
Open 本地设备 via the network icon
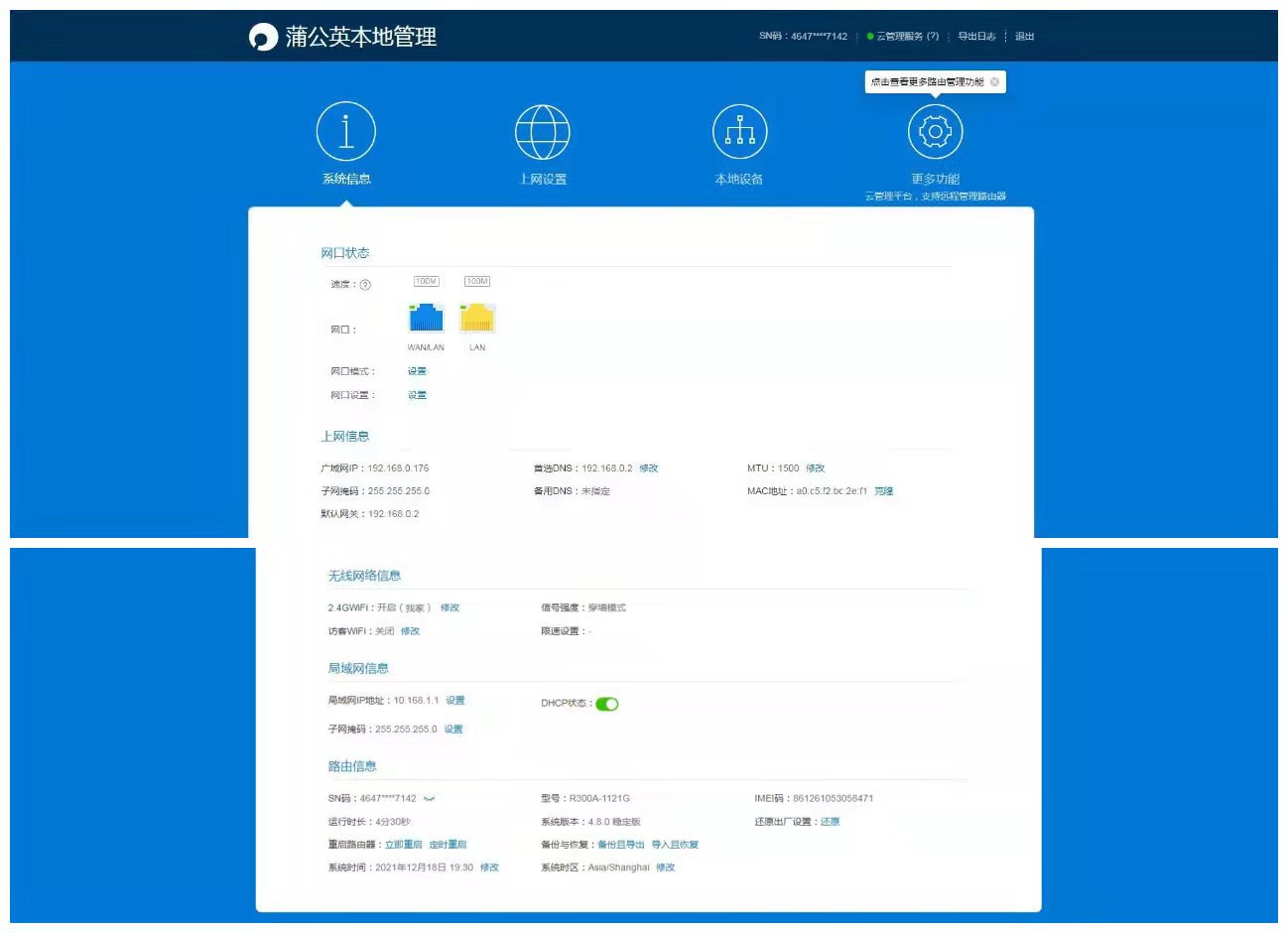739,130
